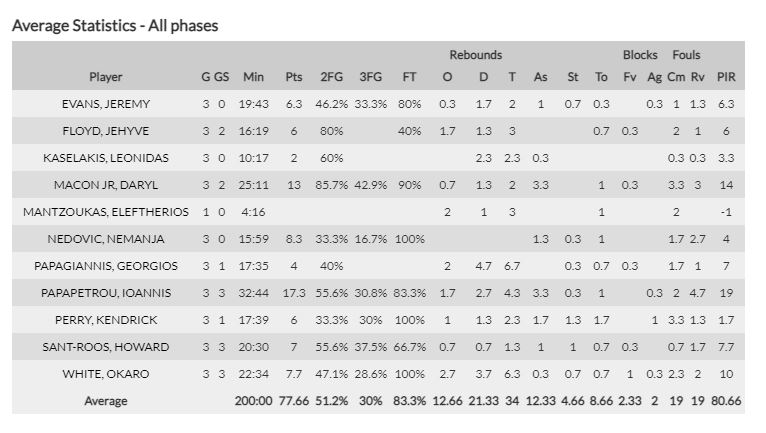The height and width of the screenshot is (433, 766).
Task: Click the Player column header
Action: tap(106, 77)
